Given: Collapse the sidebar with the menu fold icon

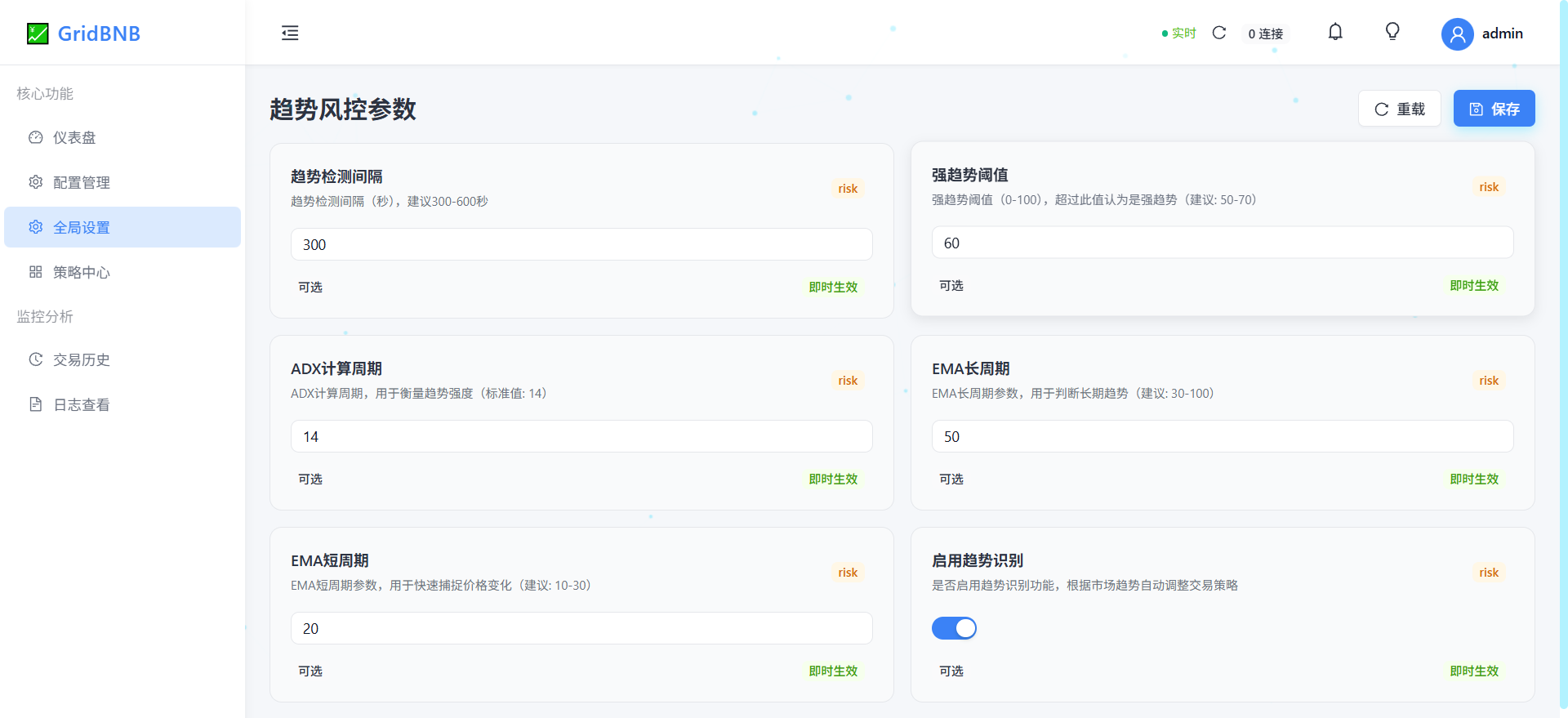Looking at the screenshot, I should point(290,33).
